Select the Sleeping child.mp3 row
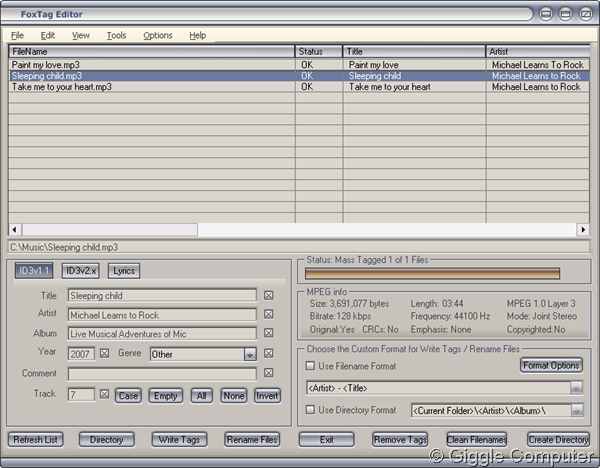This screenshot has height=468, width=600. click(298, 76)
